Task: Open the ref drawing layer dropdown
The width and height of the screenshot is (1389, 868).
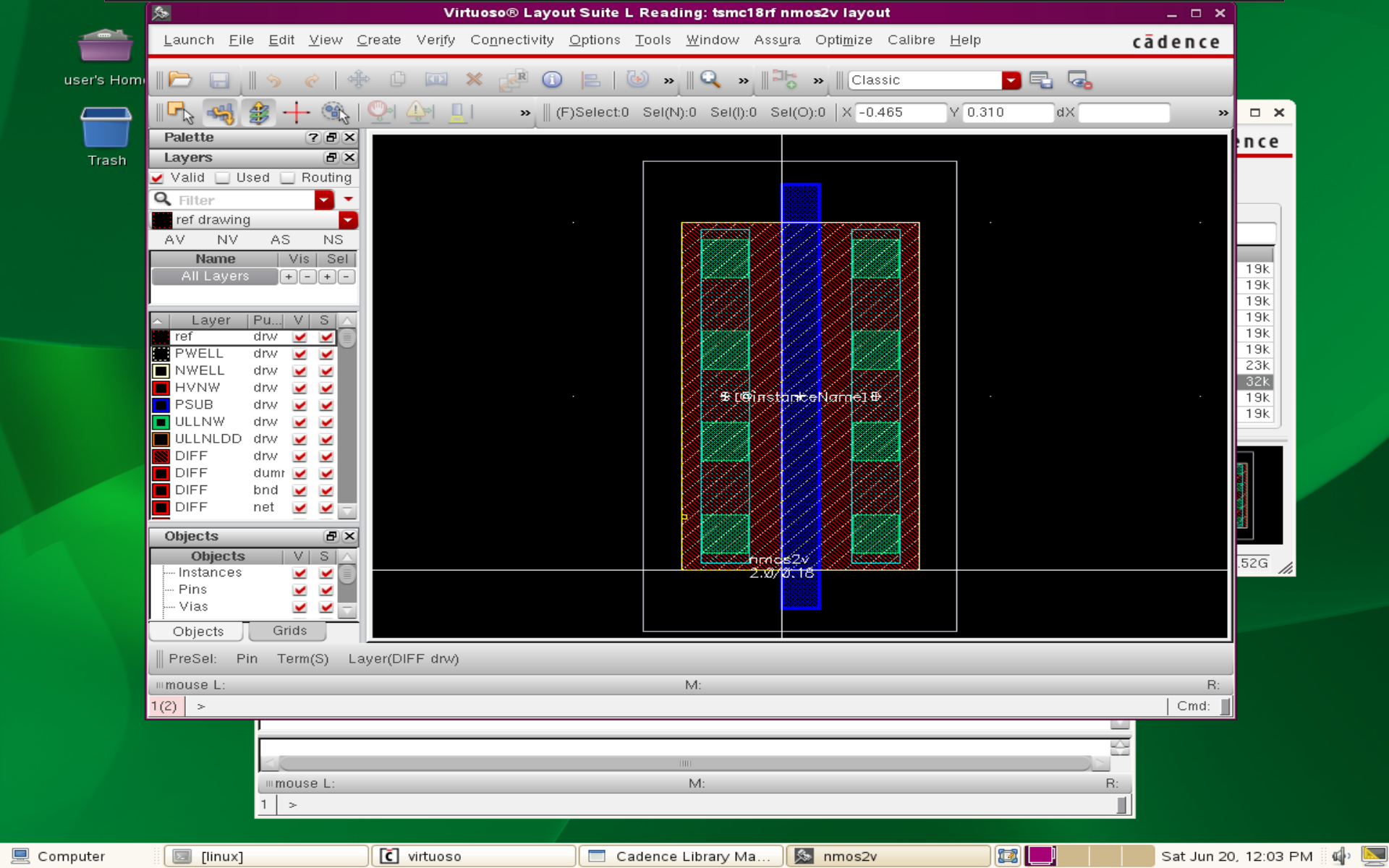Action: point(348,220)
